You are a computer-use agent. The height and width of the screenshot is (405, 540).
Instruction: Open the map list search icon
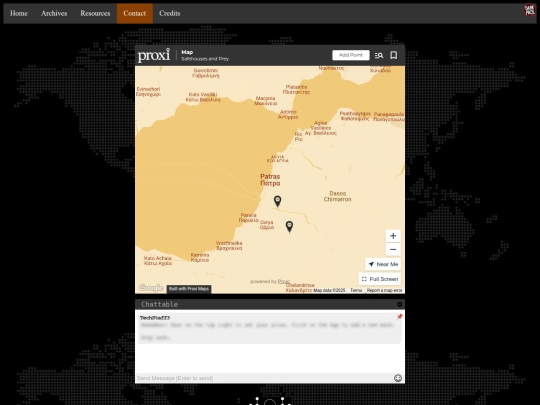coord(379,55)
